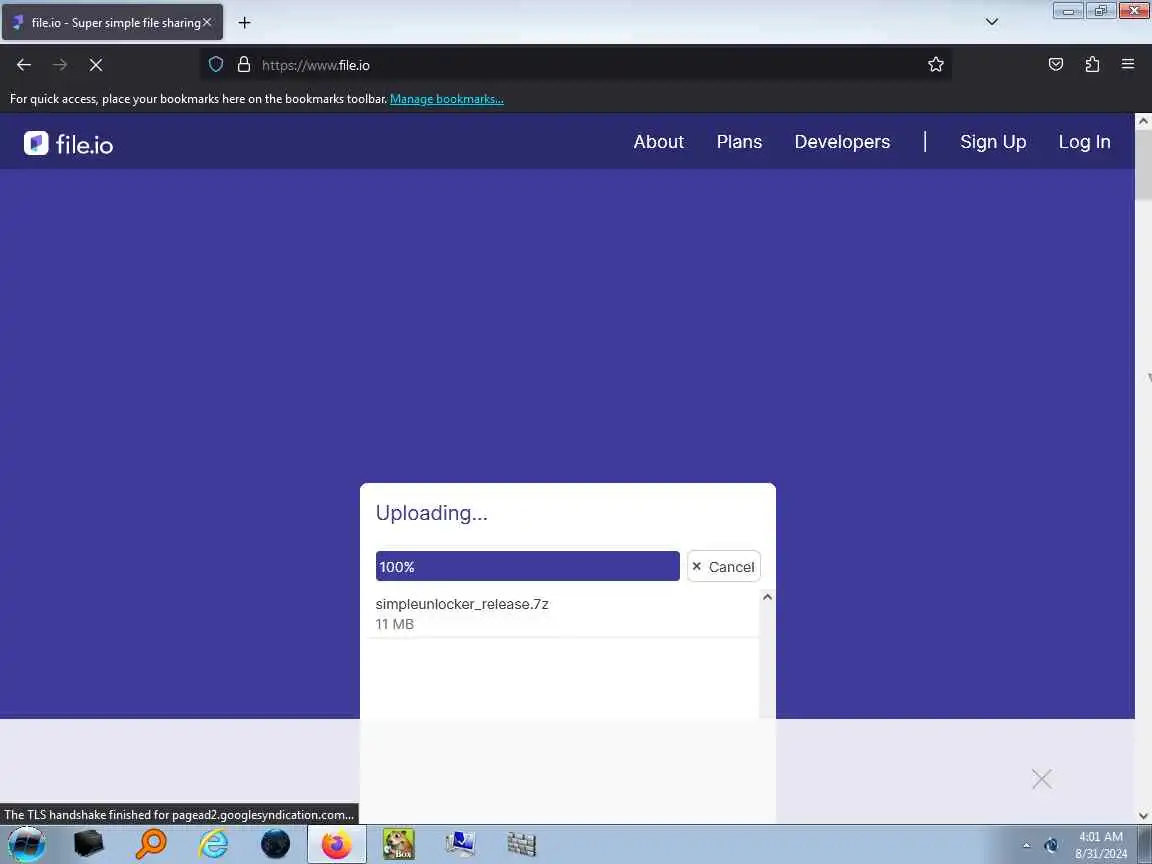Image resolution: width=1152 pixels, height=864 pixels.
Task: Click the Sign Up link
Action: pyautogui.click(x=993, y=142)
